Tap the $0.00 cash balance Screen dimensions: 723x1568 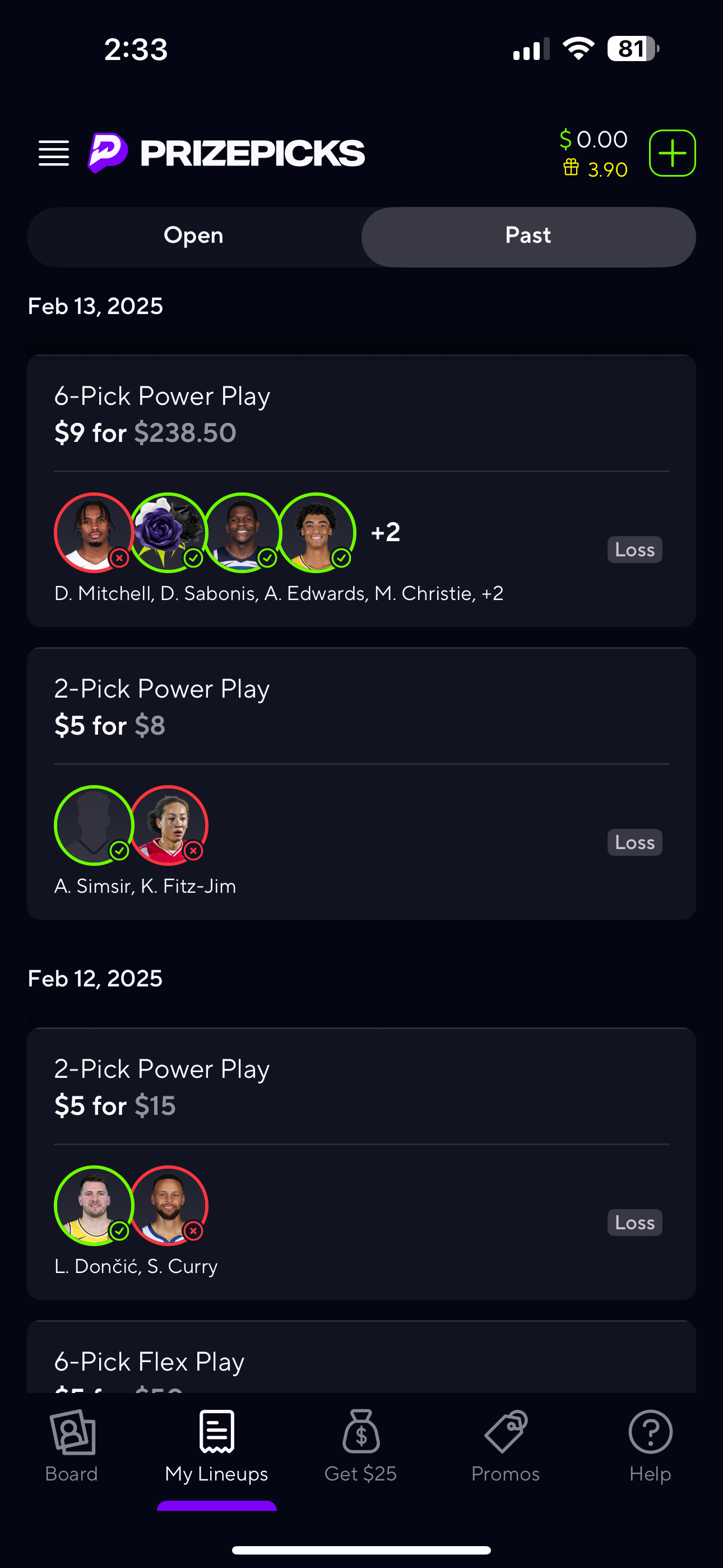(x=594, y=140)
